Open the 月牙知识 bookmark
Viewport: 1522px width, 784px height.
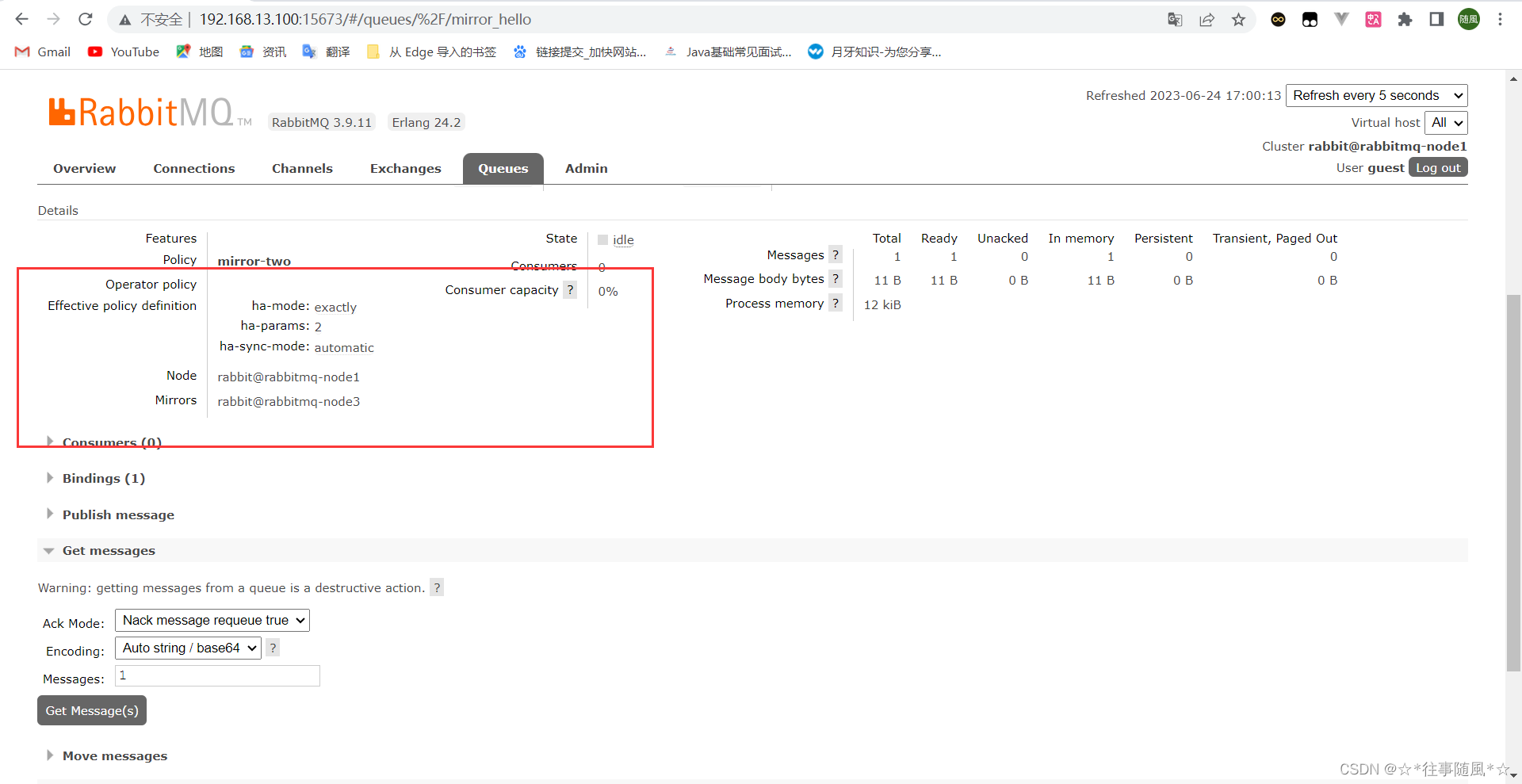(x=874, y=52)
